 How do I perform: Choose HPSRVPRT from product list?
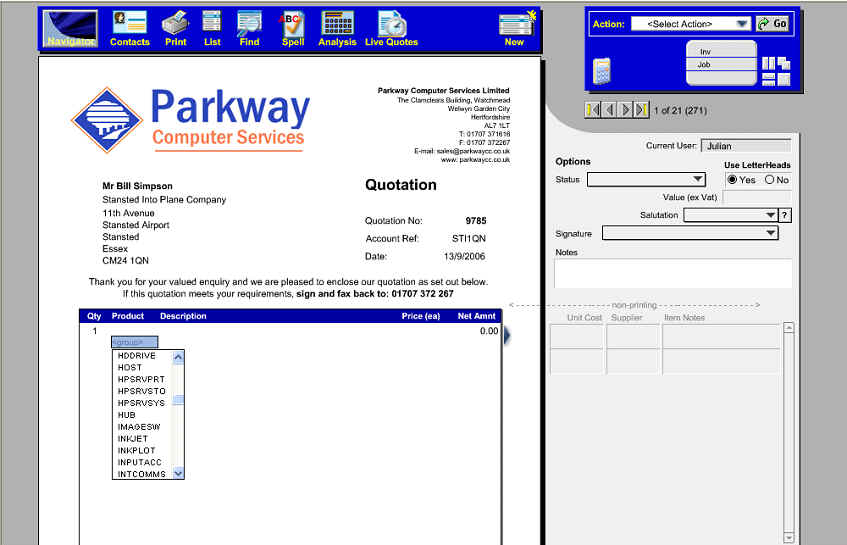[x=142, y=380]
